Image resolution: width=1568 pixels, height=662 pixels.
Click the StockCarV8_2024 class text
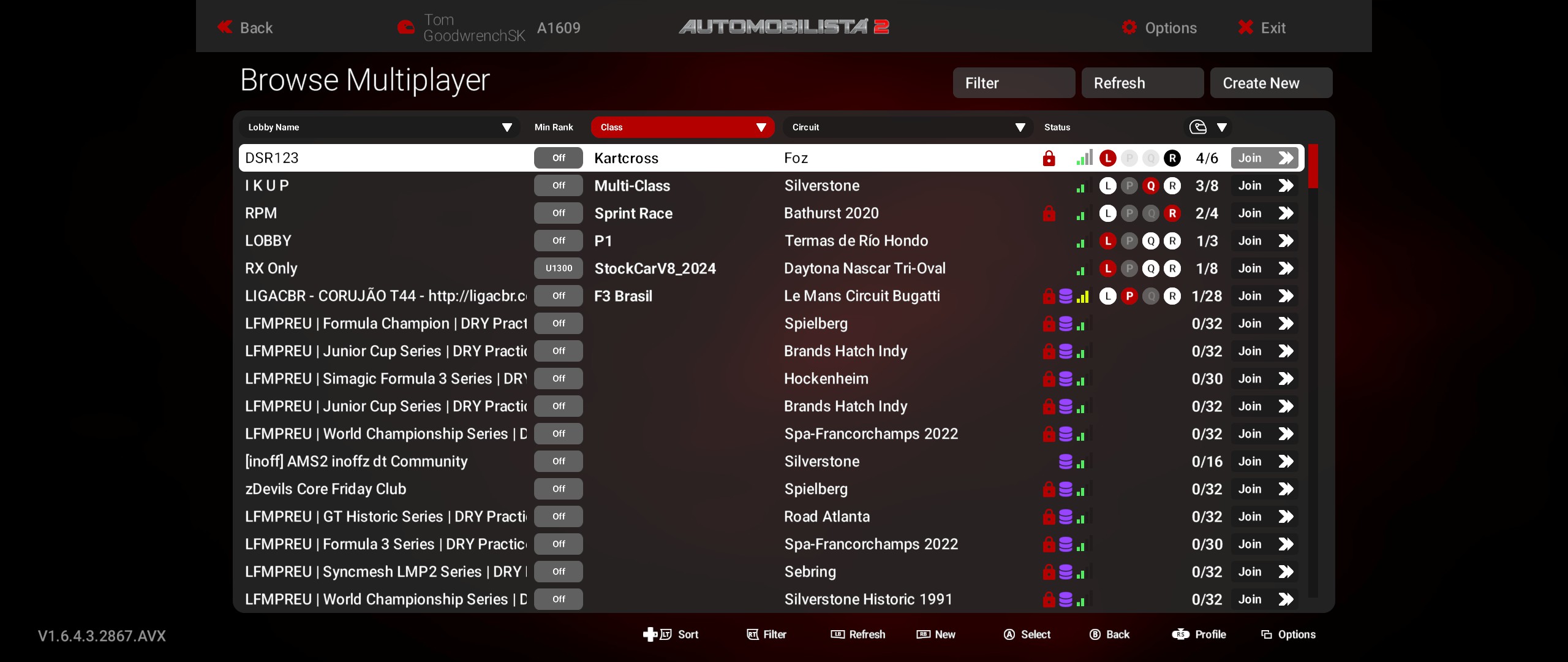[655, 268]
